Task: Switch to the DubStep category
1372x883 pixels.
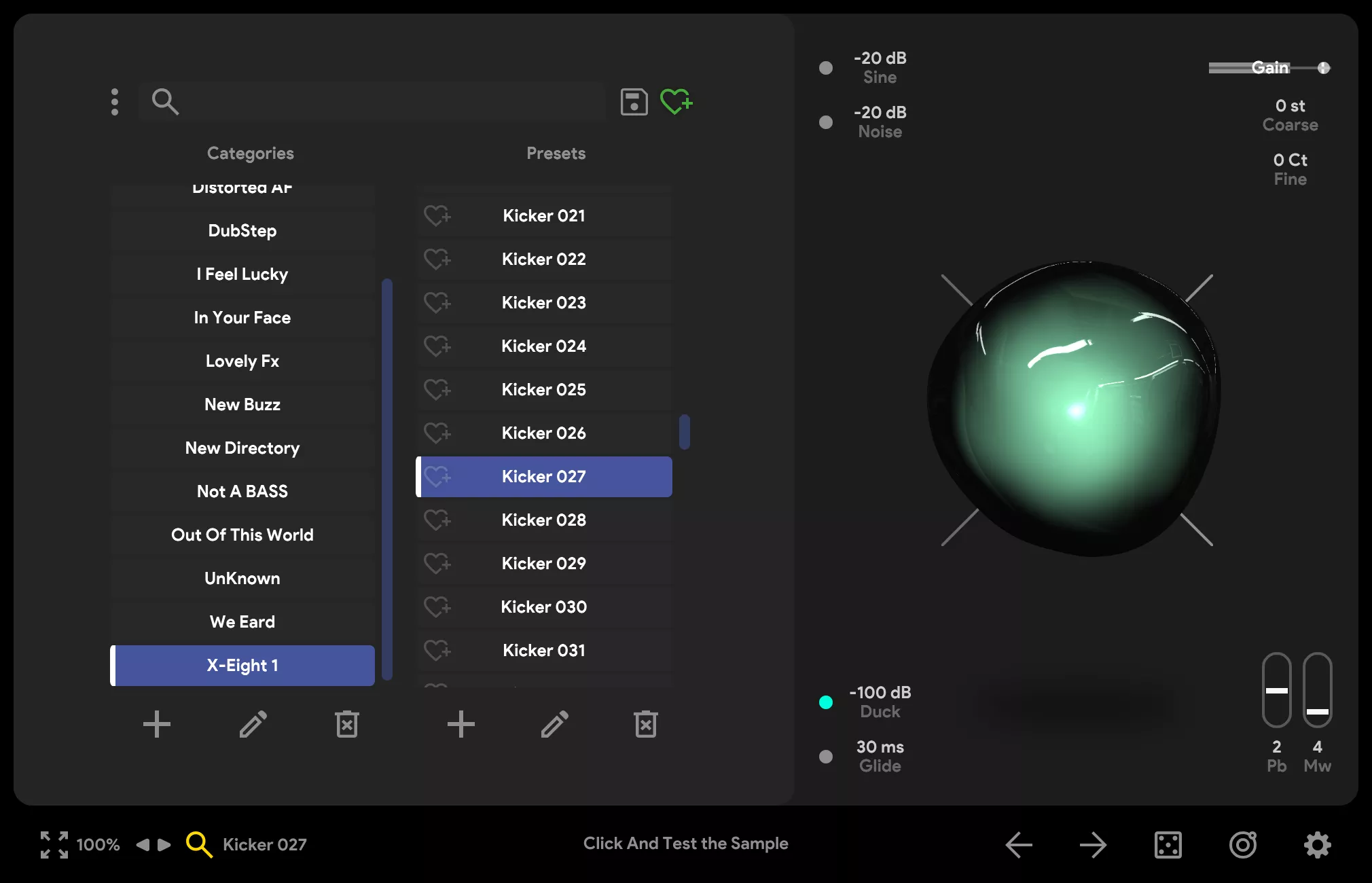Action: (x=242, y=230)
